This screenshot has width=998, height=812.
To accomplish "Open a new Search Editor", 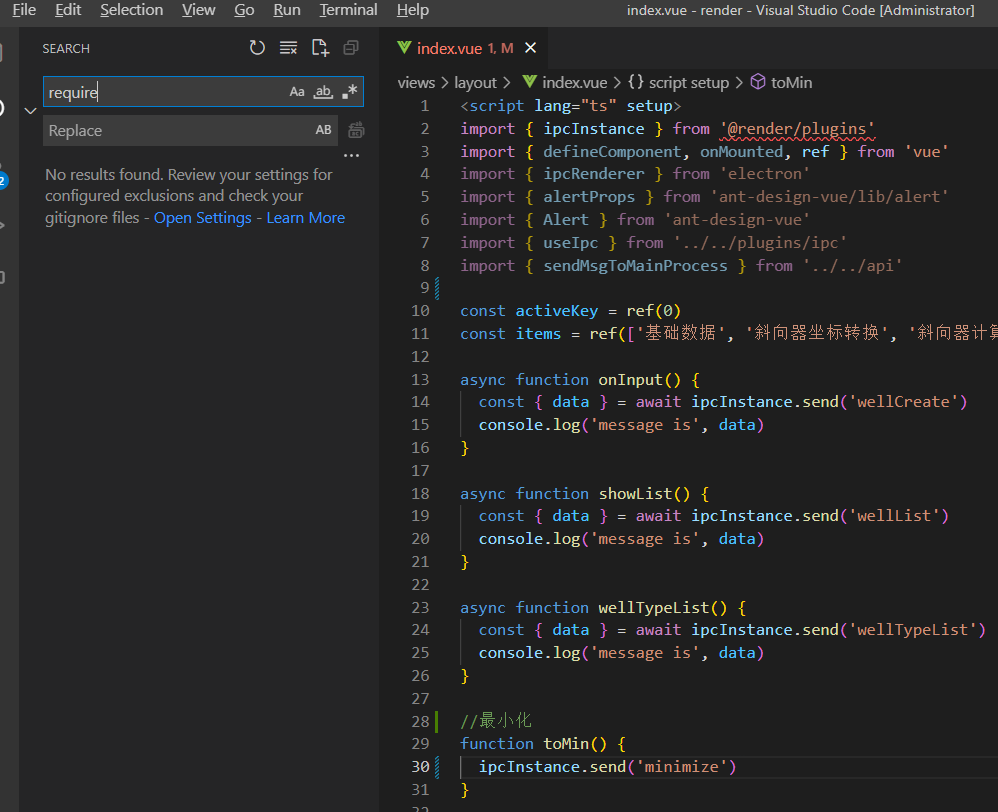I will (320, 47).
